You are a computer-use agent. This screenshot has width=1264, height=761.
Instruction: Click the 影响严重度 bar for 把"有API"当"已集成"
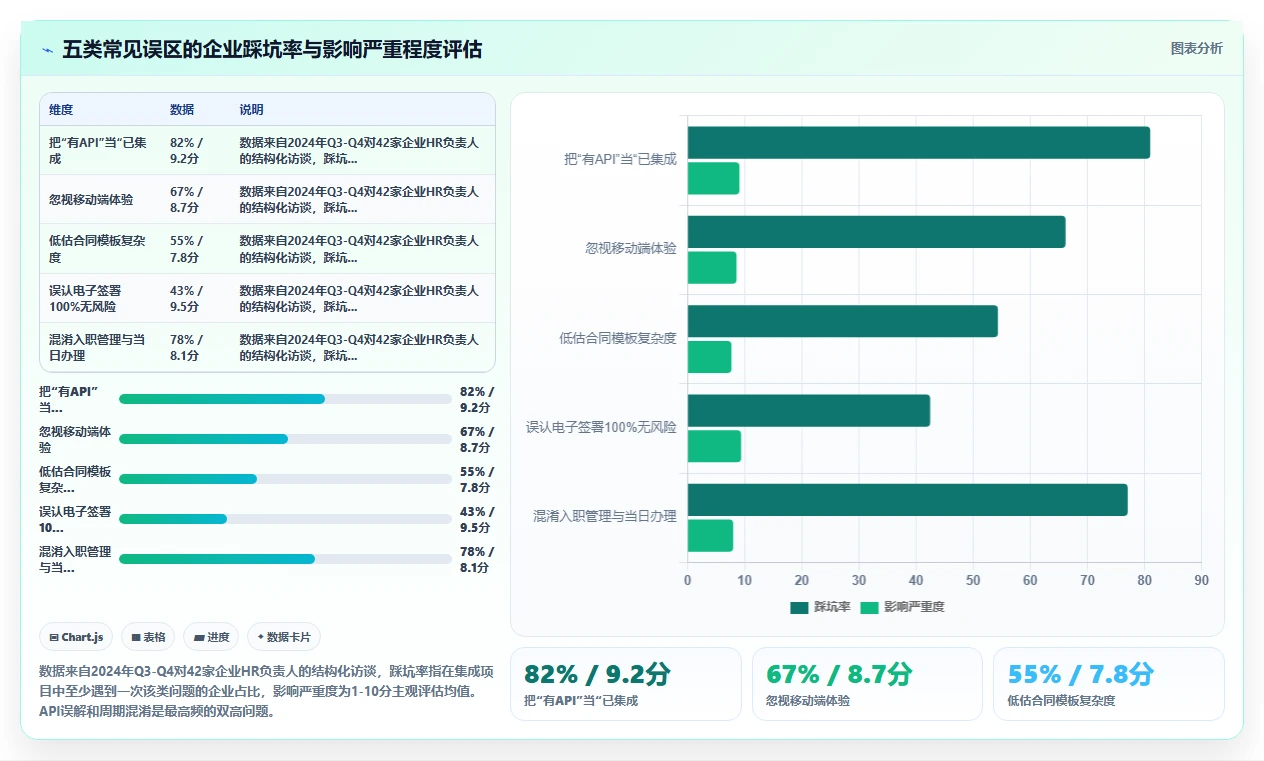click(x=713, y=178)
